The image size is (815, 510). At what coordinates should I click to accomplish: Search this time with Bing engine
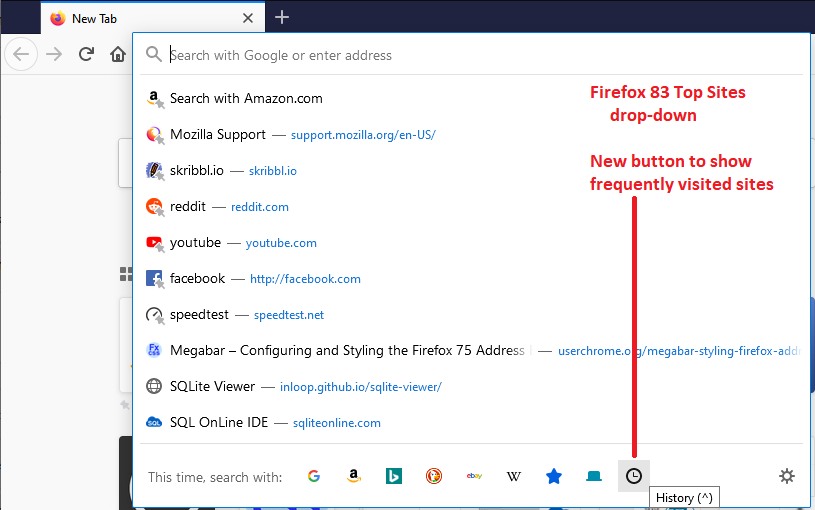(393, 476)
